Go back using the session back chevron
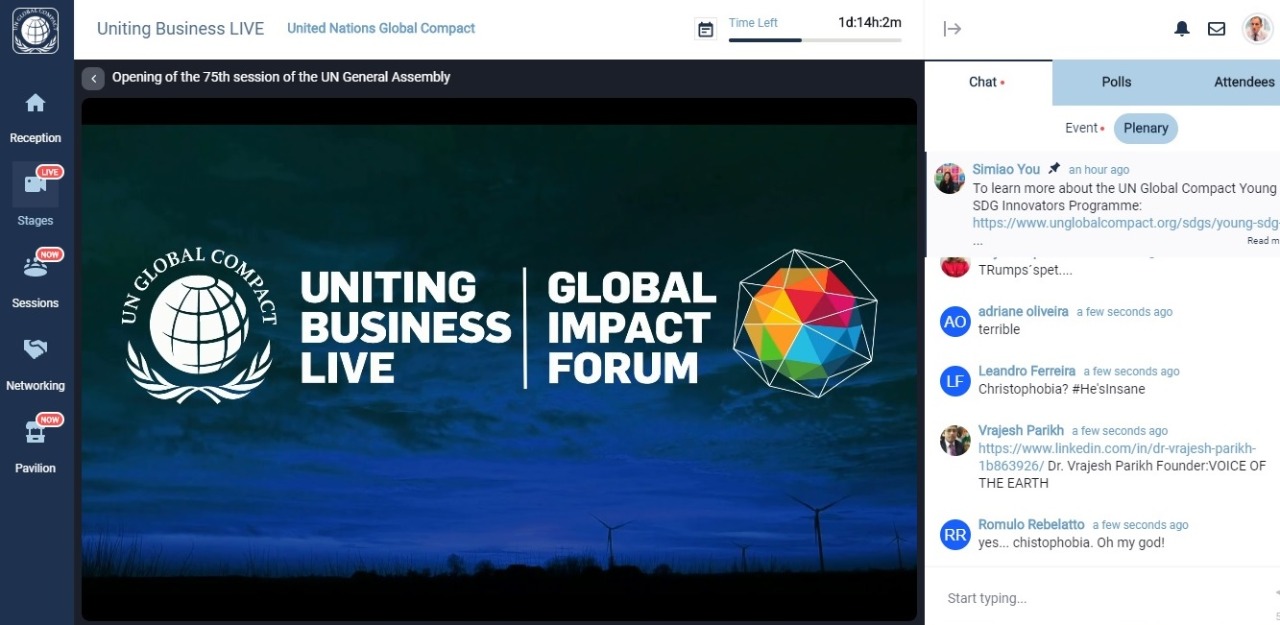This screenshot has height=625, width=1280. (93, 78)
